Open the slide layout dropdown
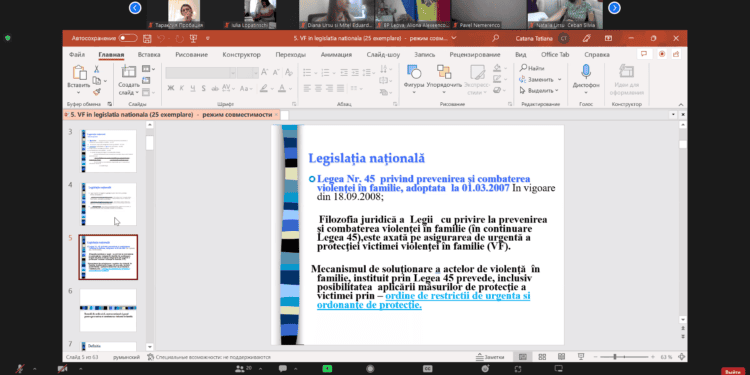Viewport: 750px width, 375px height. [148, 69]
